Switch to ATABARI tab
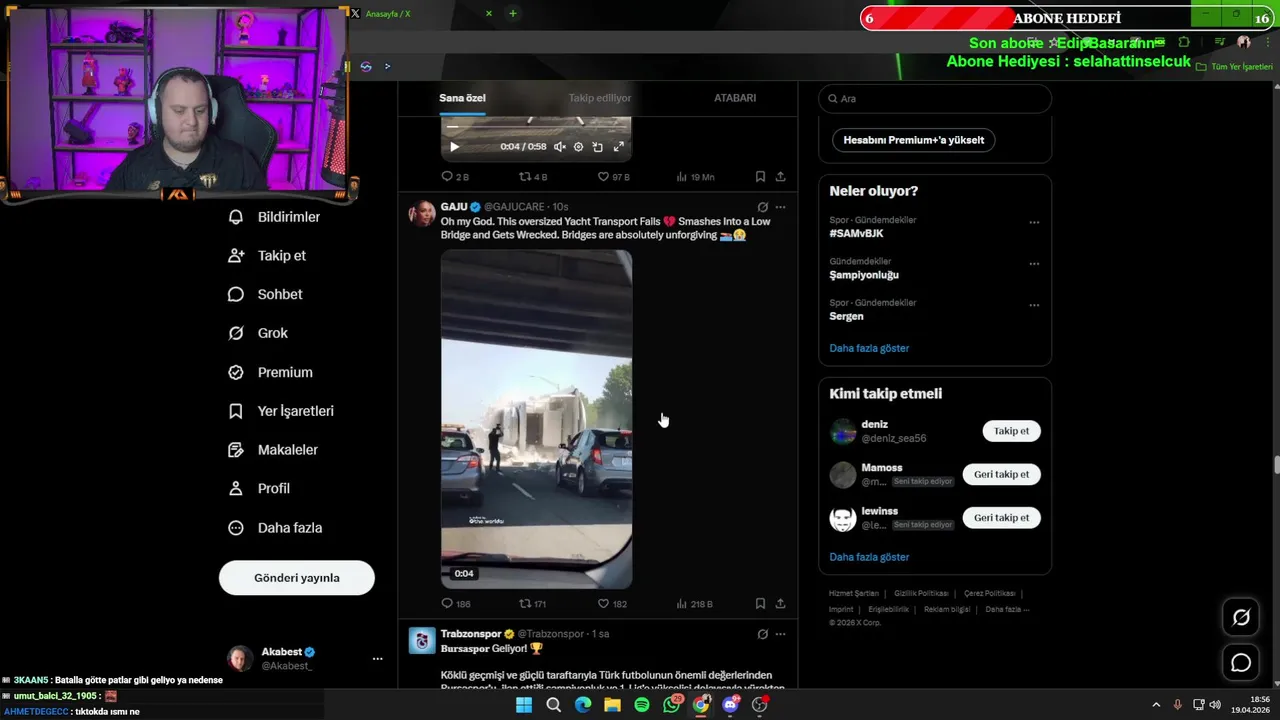 click(x=735, y=98)
